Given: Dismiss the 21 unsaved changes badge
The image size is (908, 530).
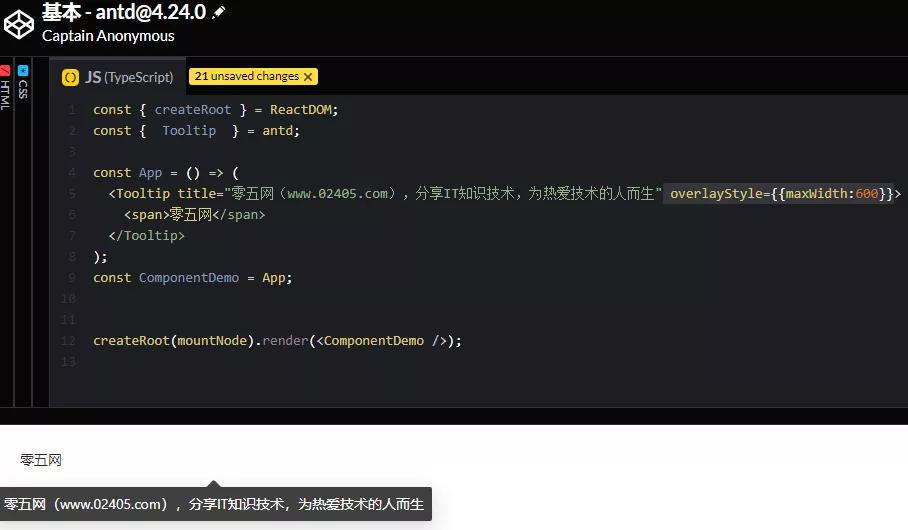Looking at the screenshot, I should pyautogui.click(x=308, y=76).
